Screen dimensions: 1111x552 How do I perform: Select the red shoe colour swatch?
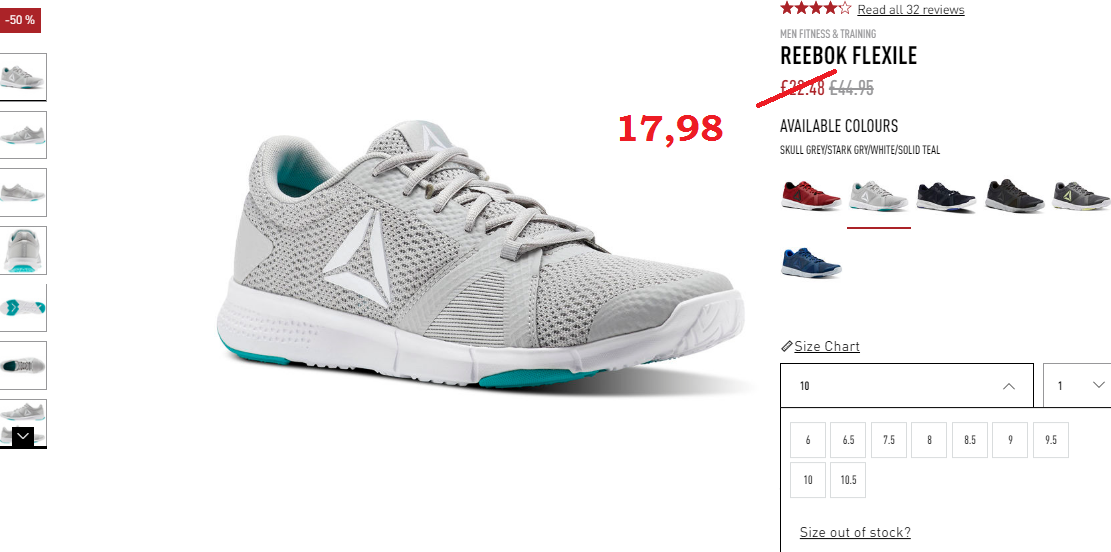click(811, 196)
